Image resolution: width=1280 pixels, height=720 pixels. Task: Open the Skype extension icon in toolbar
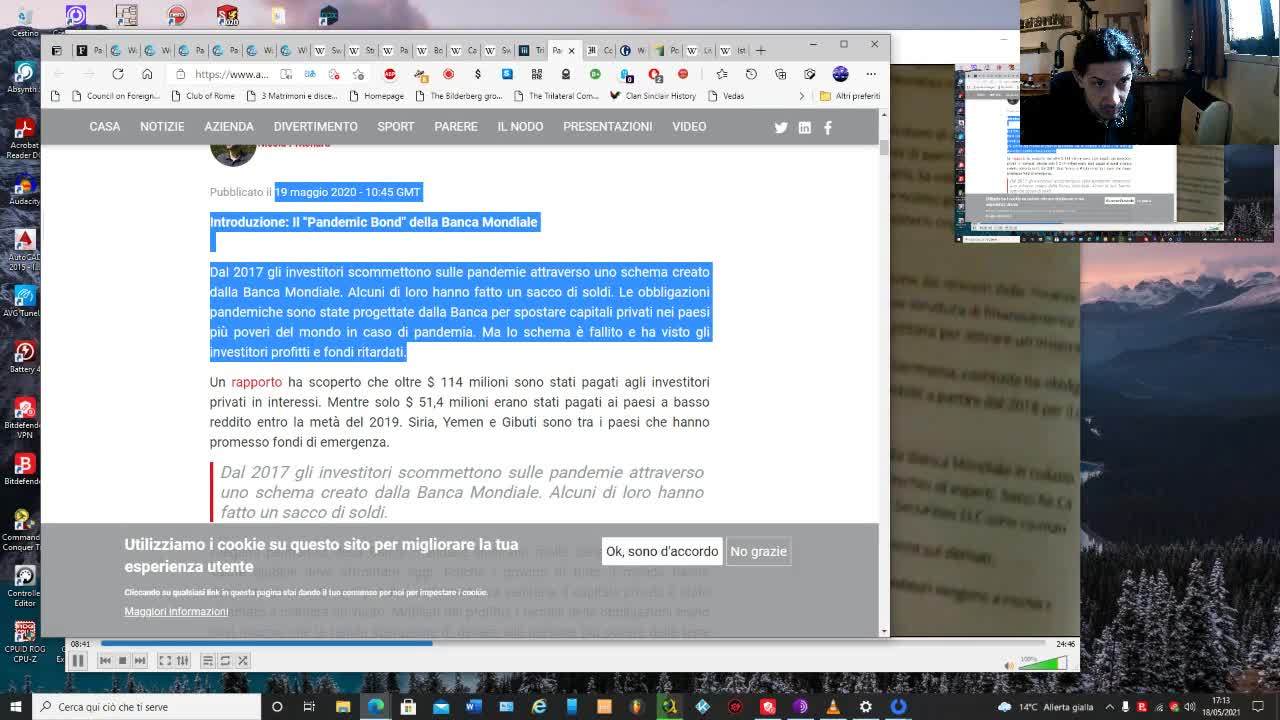click(507, 74)
